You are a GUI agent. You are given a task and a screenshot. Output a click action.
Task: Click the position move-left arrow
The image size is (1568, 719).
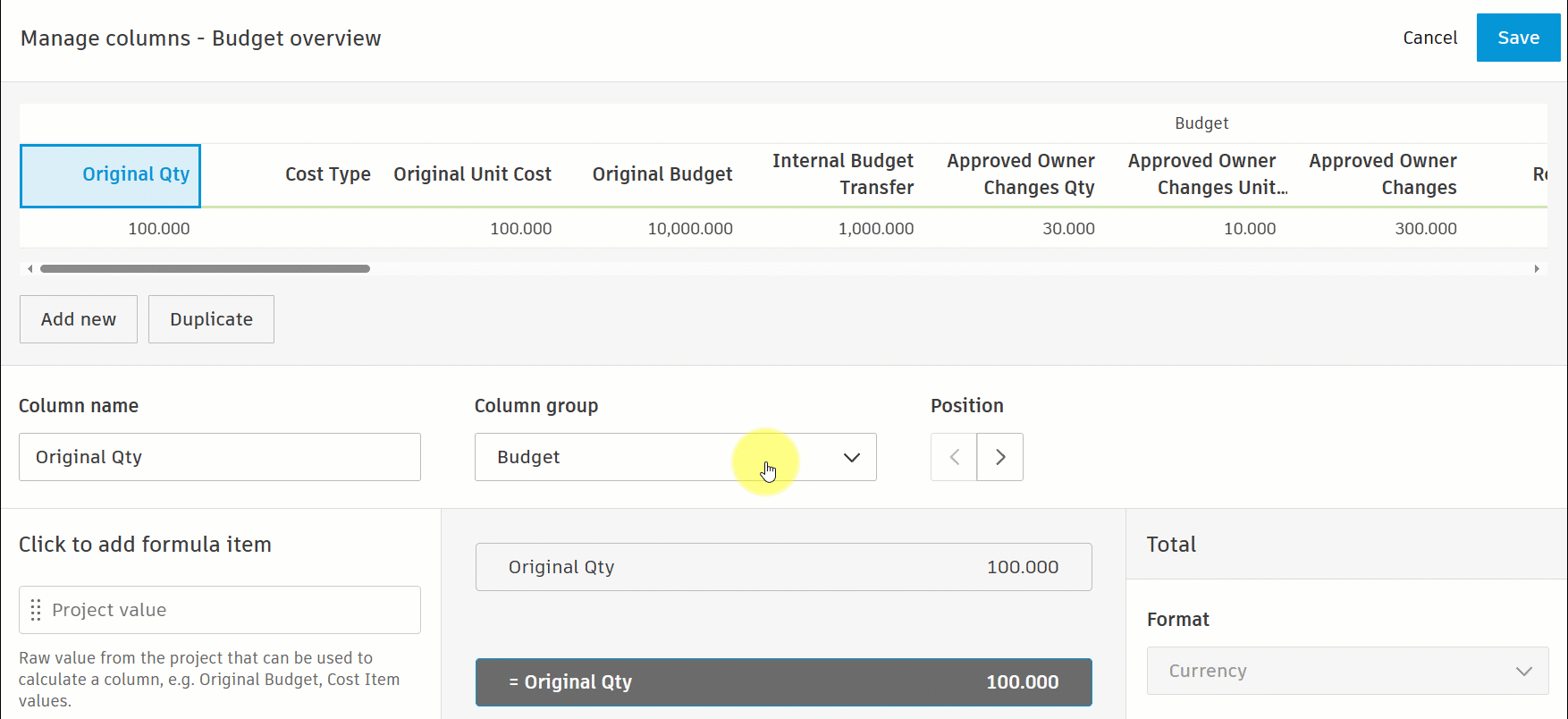[x=954, y=457]
